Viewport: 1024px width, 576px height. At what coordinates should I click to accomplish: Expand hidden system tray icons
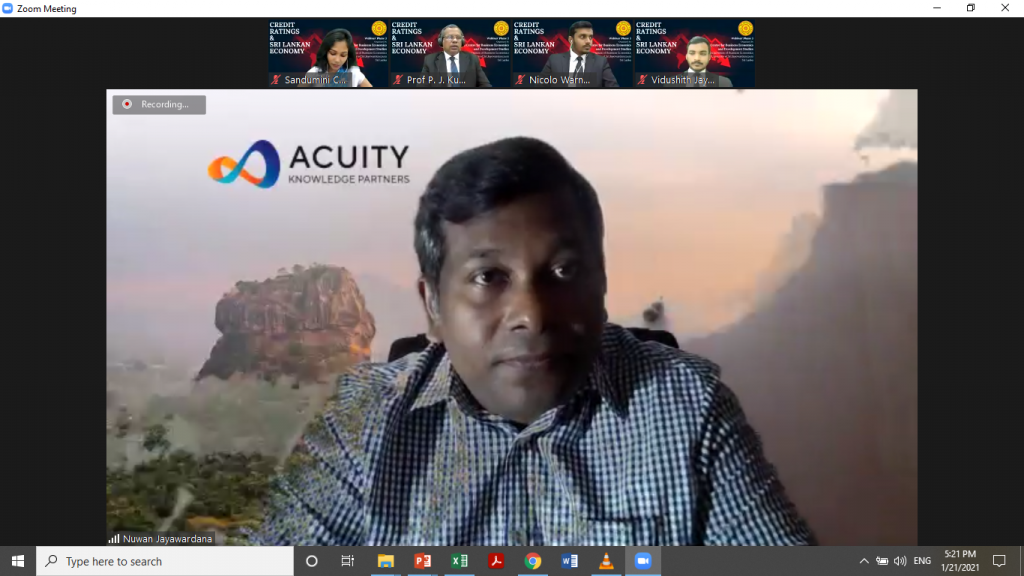864,561
